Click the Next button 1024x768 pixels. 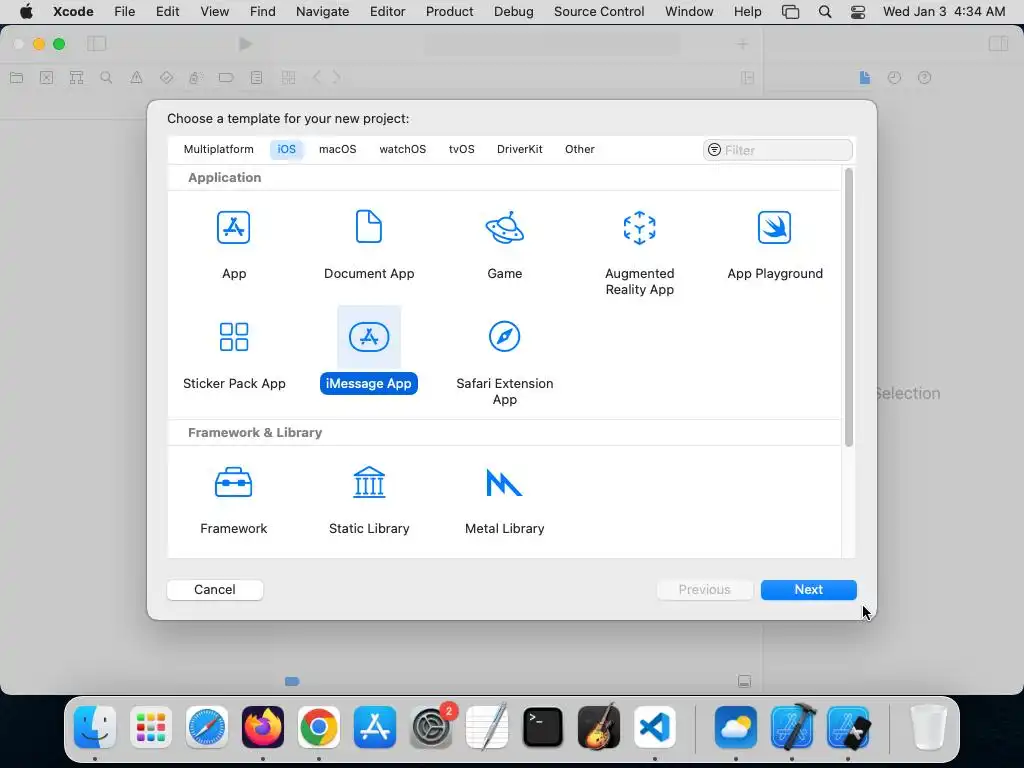pyautogui.click(x=808, y=590)
